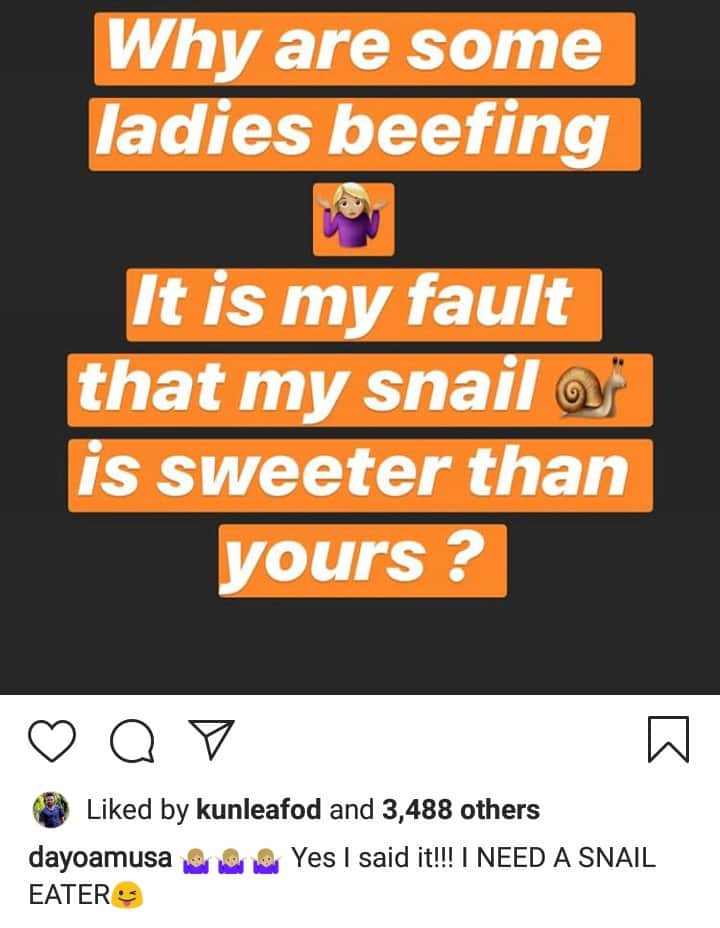Click the "ladies beefing" text line
This screenshot has width=720, height=928.
(x=364, y=133)
